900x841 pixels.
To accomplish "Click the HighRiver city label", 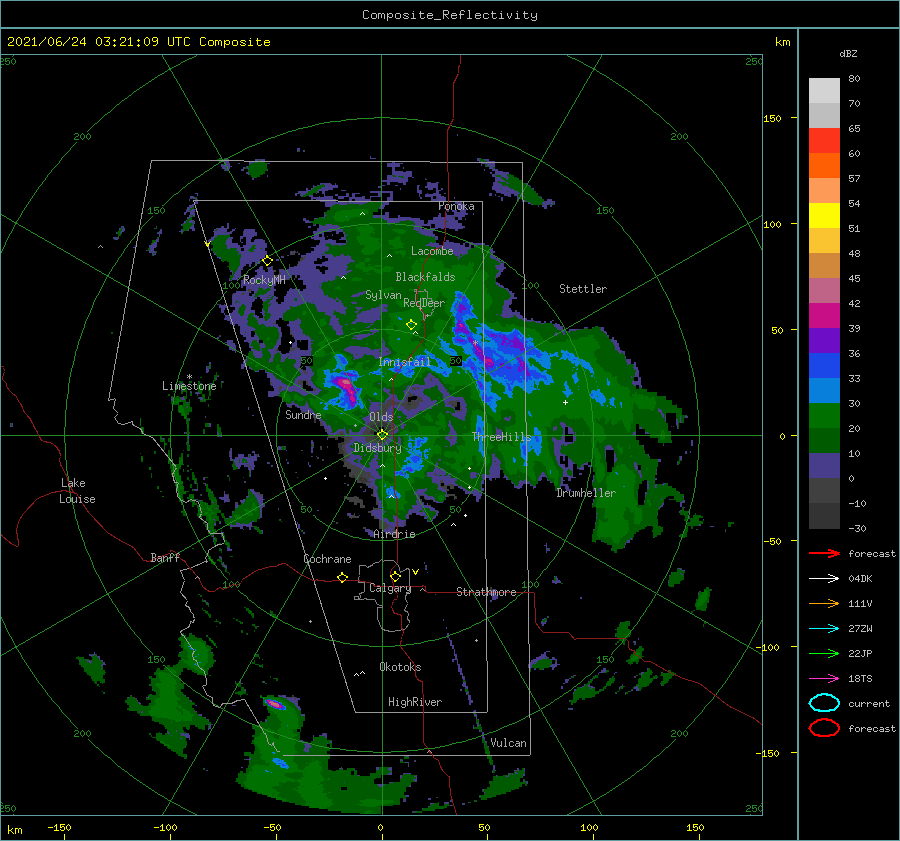I will click(x=415, y=702).
